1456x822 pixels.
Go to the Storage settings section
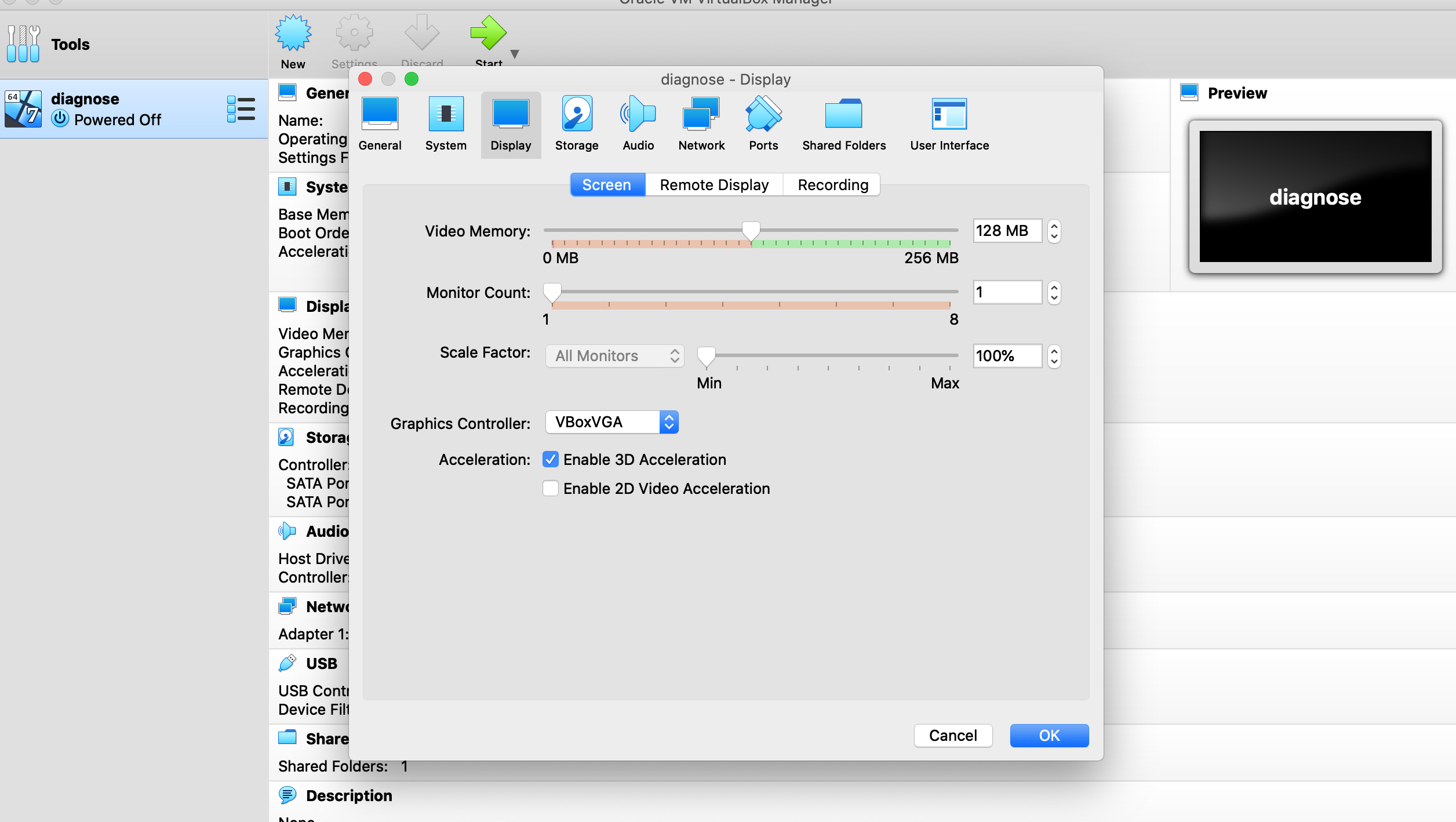coord(577,124)
